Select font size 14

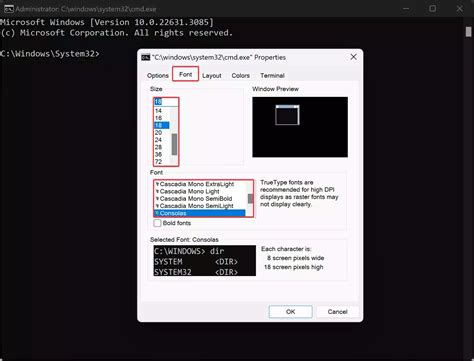click(162, 111)
